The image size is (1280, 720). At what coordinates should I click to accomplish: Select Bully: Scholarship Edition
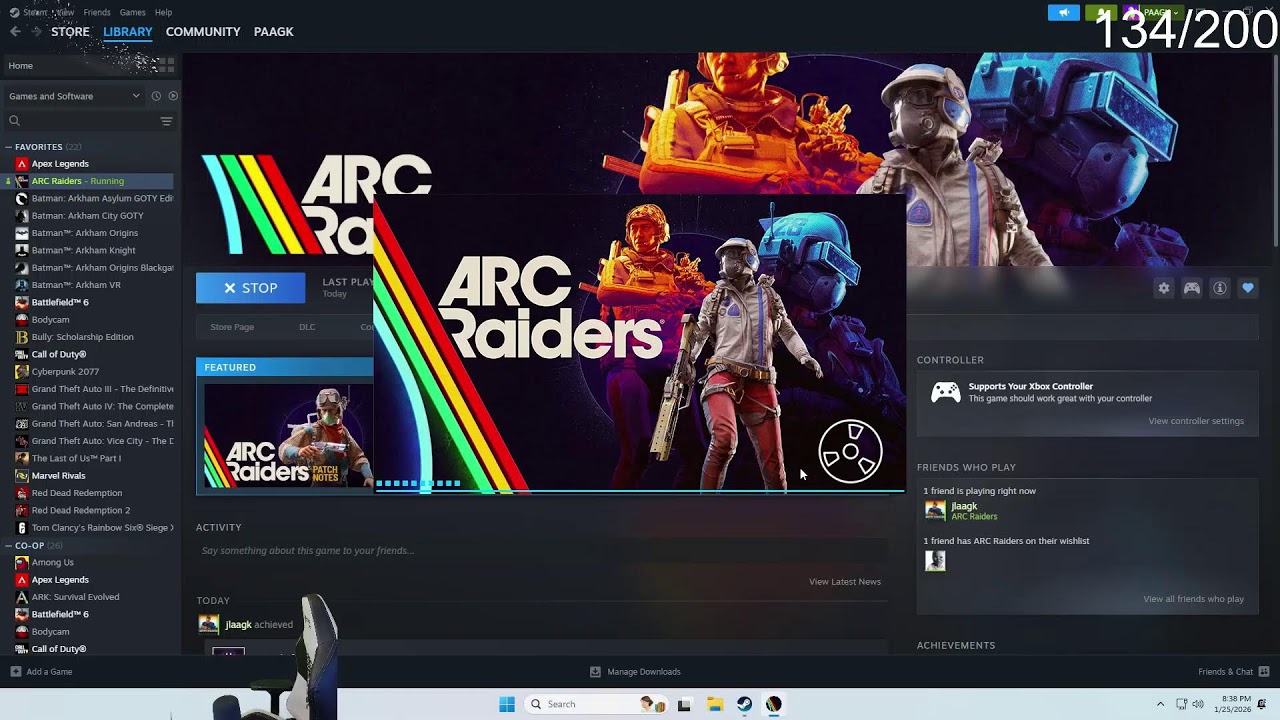click(x=82, y=337)
